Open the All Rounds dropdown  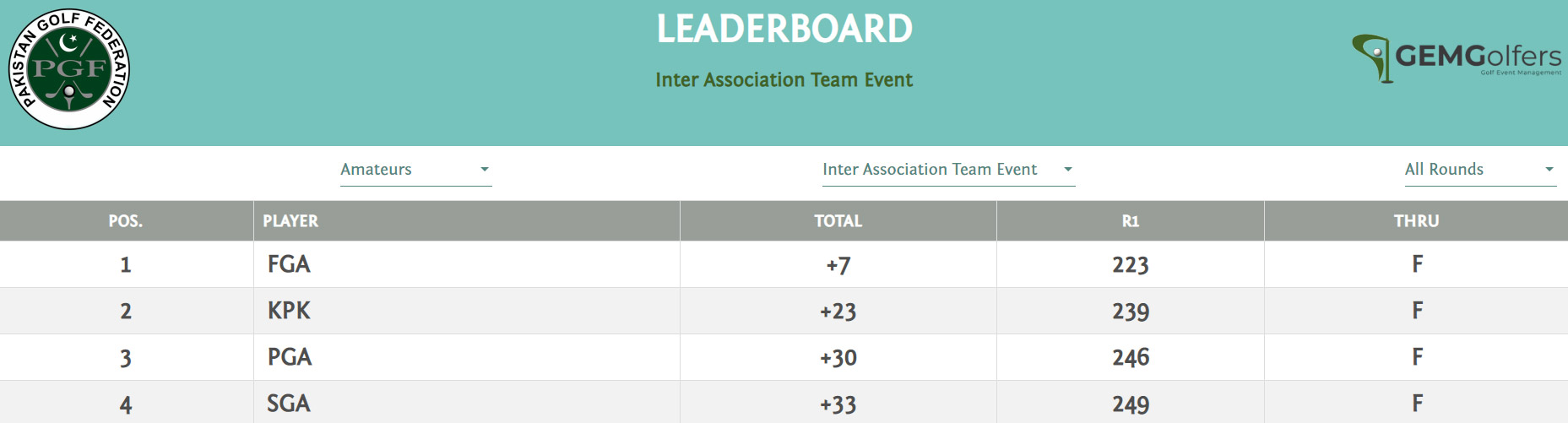coord(1480,170)
